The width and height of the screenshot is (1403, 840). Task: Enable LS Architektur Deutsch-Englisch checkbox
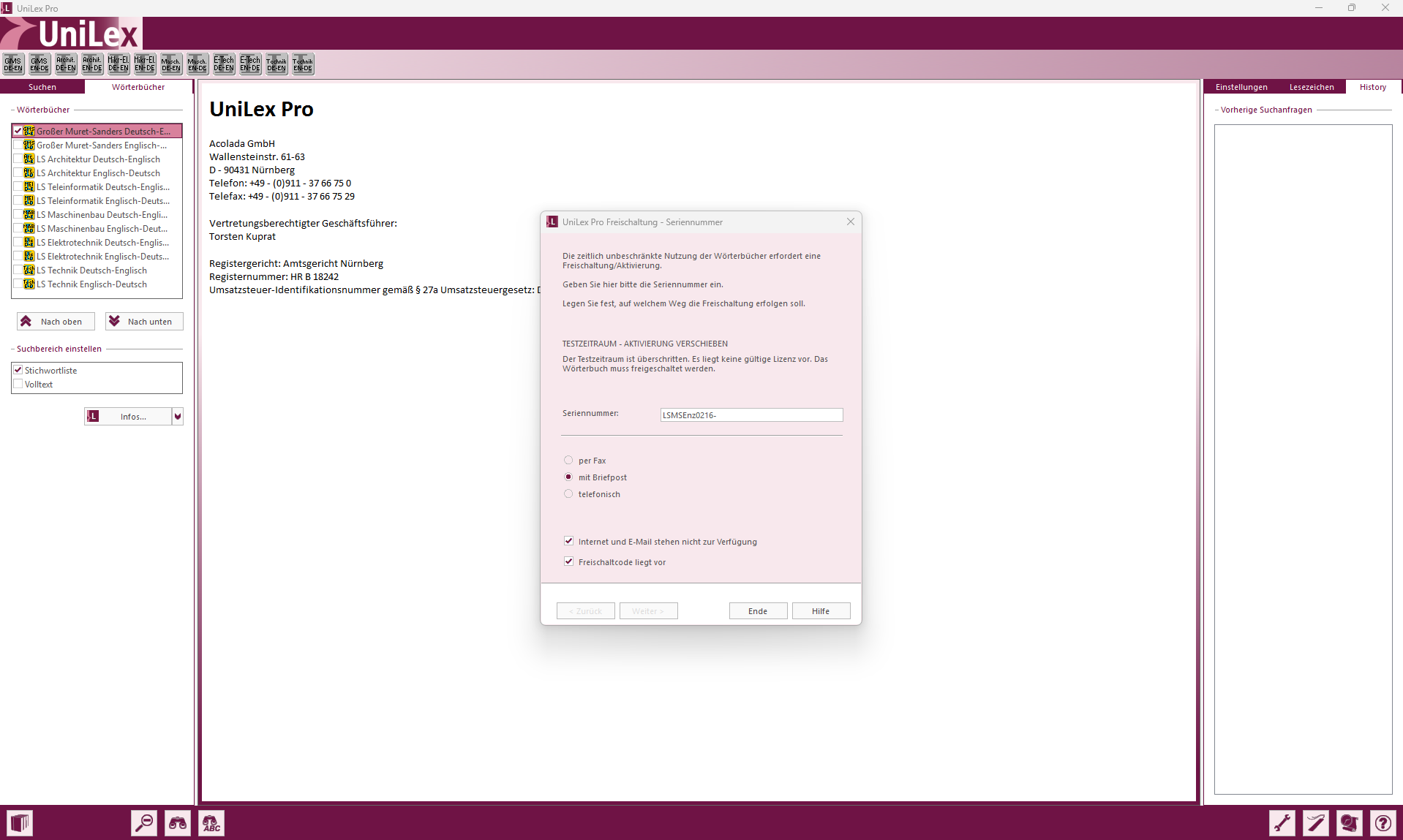click(18, 159)
